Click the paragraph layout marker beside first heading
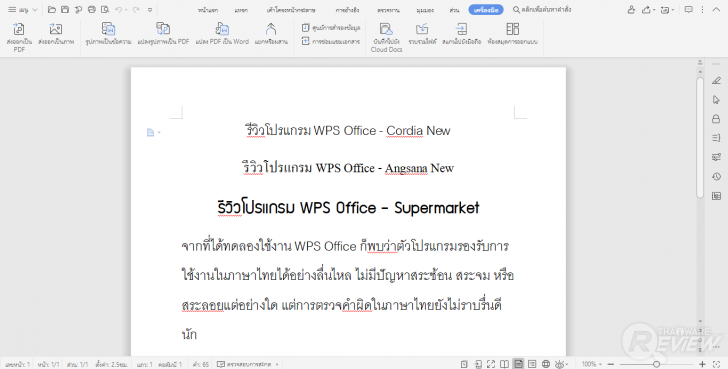Screen dimensions: 728x369 tap(150, 133)
